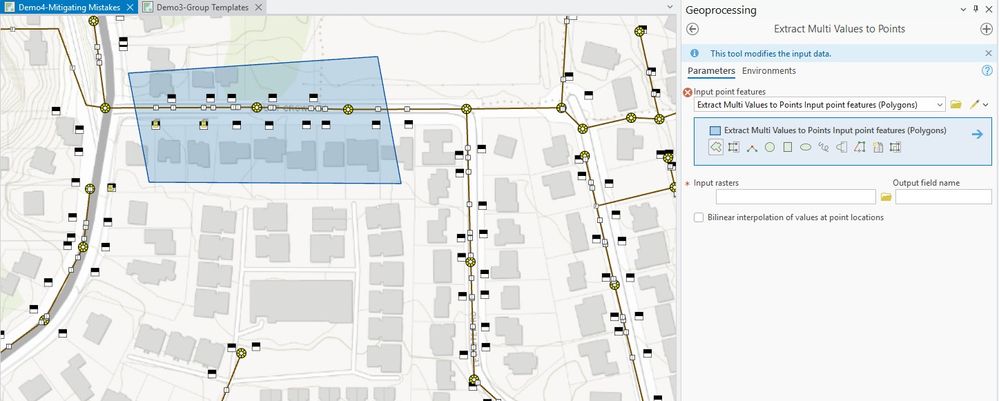
Task: Enable Bilinear interpolation of values checkbox
Action: pos(699,217)
